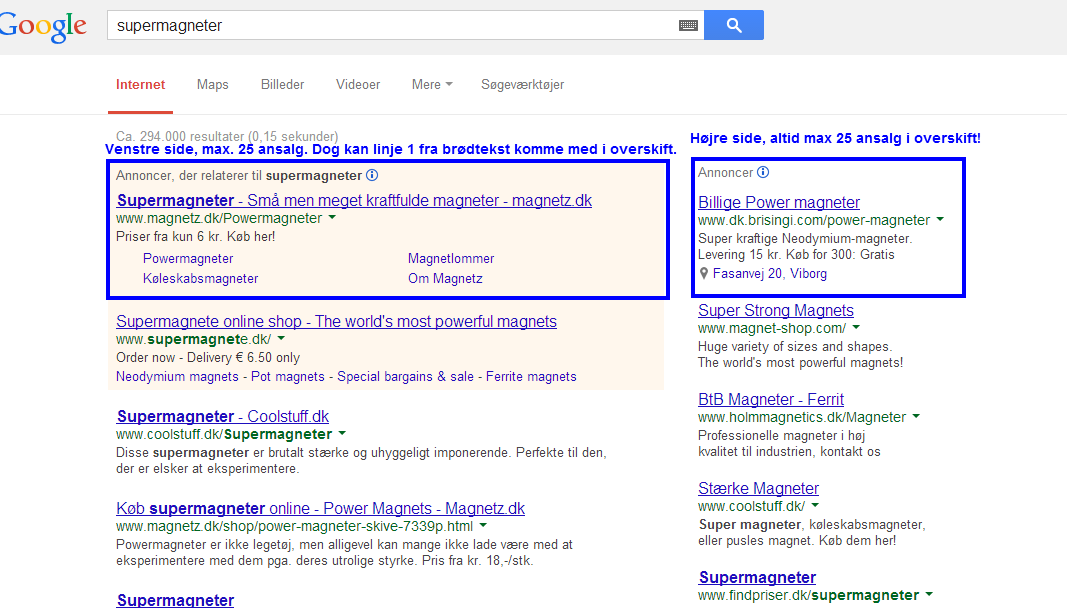Expand arrow next to www.dk.brisingi.com/power-magneter
This screenshot has height=608, width=1067.
(940, 219)
